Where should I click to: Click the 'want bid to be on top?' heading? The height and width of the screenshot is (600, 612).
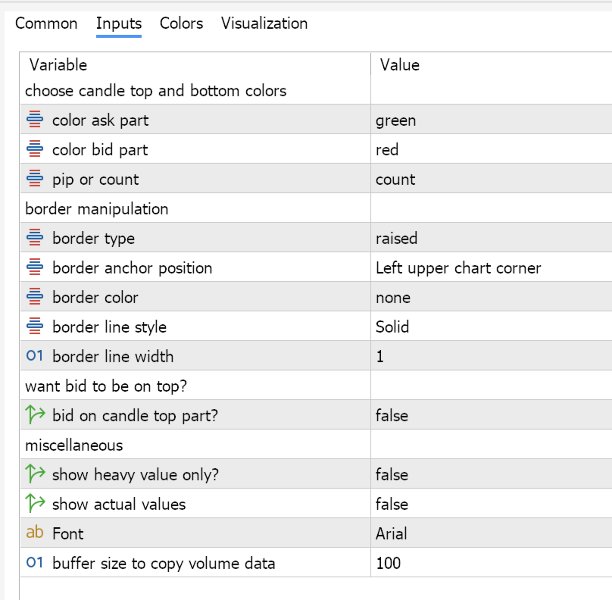(106, 386)
